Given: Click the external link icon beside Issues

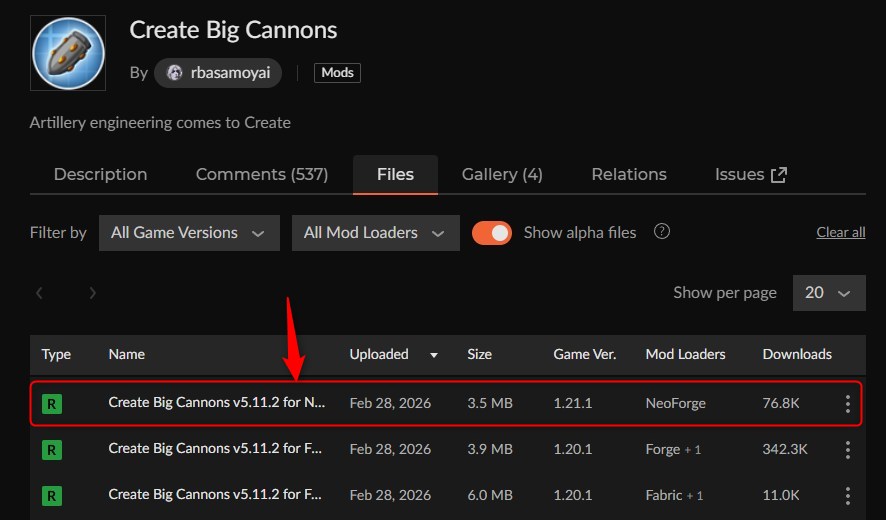Looking at the screenshot, I should point(779,175).
